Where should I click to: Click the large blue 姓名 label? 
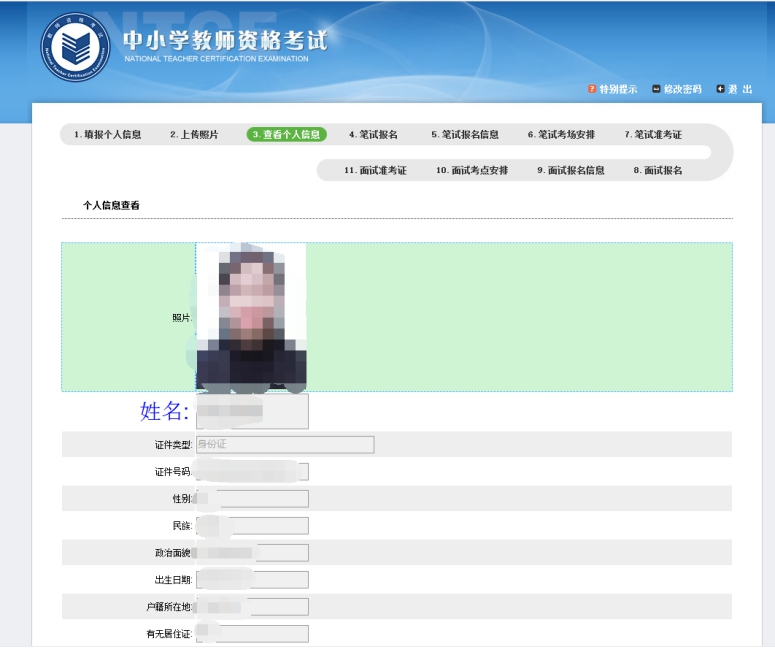[x=165, y=411]
